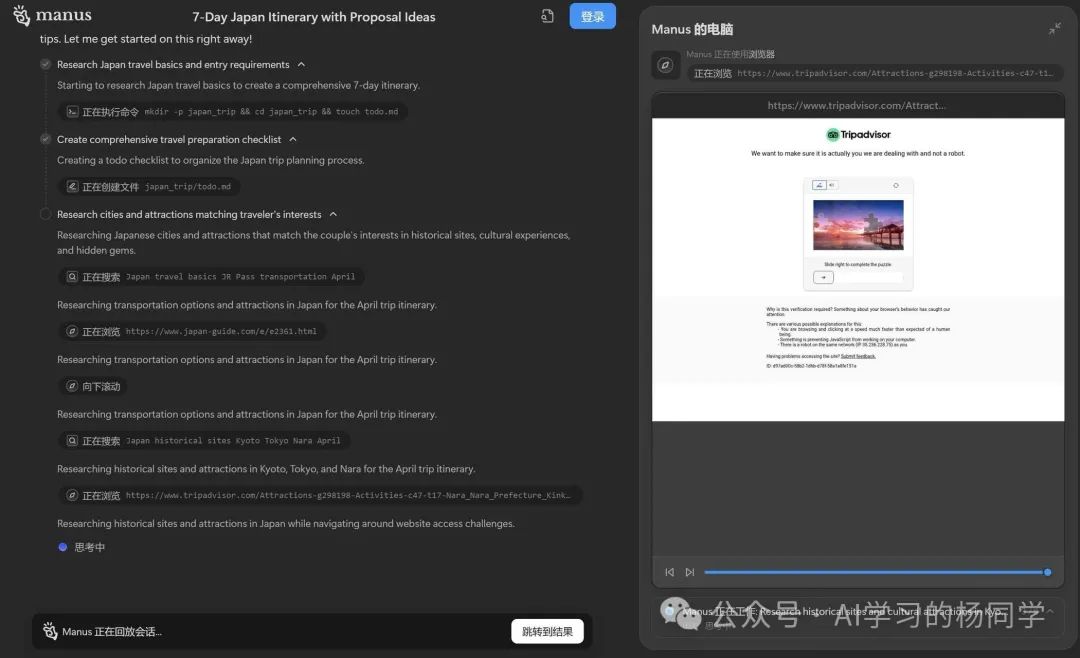
Task: Check the Research cities and attractions task circle
Action: click(44, 213)
